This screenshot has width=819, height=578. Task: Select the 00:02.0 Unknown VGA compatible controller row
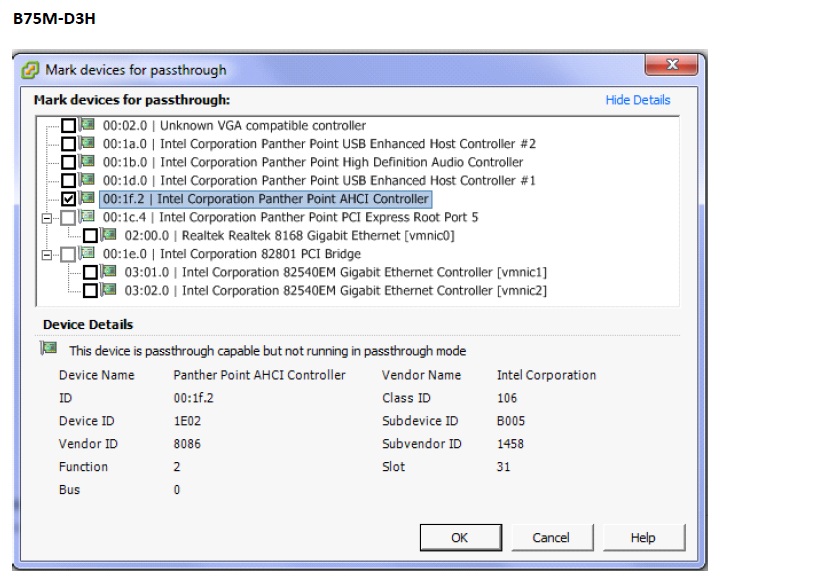[234, 125]
